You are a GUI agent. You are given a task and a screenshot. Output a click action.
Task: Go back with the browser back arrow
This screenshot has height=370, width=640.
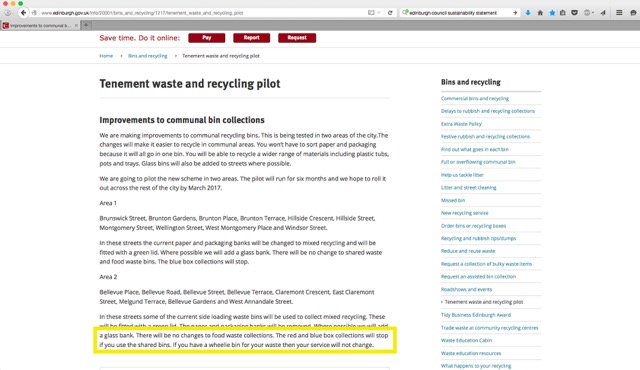(23, 13)
